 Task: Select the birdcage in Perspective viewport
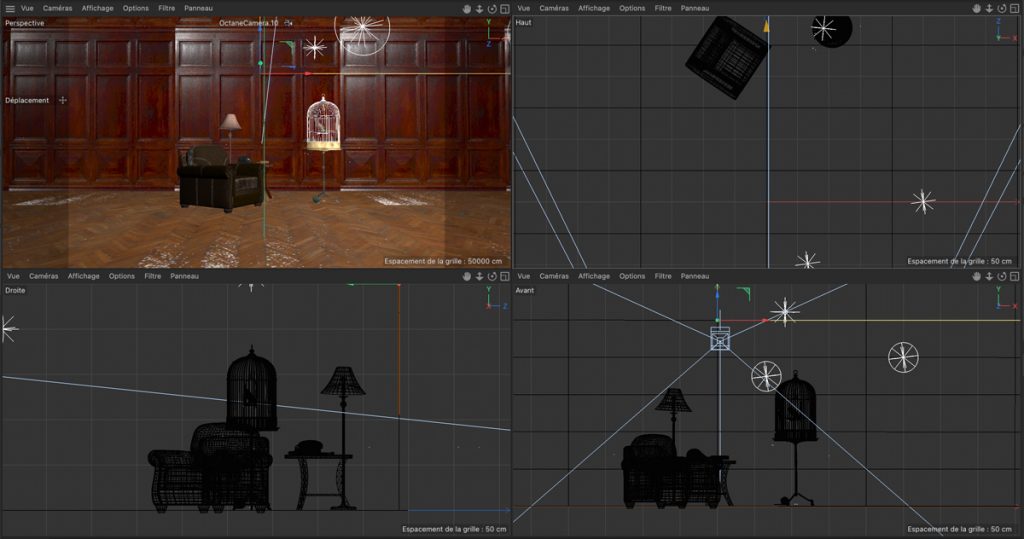click(323, 123)
